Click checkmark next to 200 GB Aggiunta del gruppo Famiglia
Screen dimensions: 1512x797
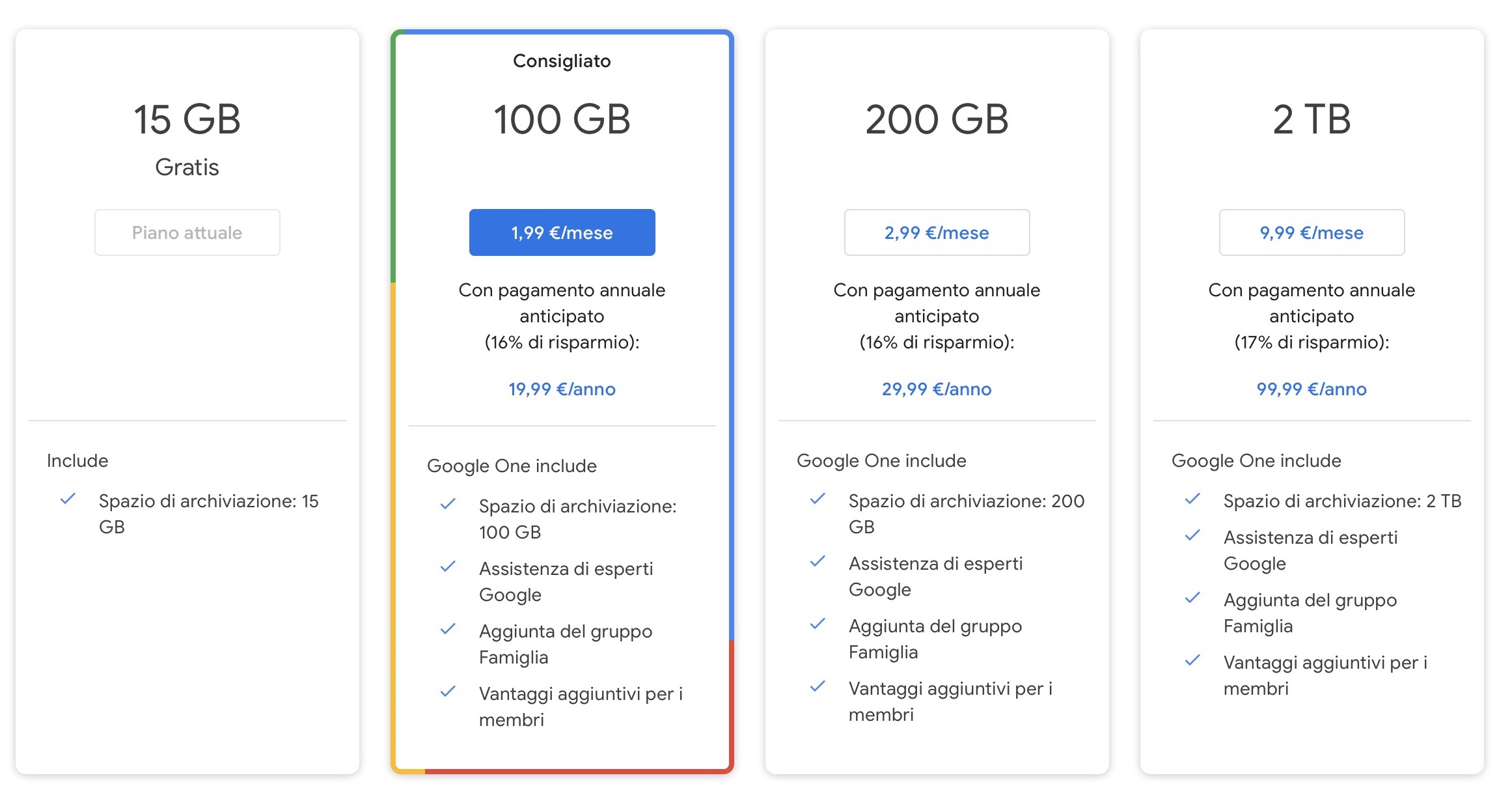pos(818,624)
